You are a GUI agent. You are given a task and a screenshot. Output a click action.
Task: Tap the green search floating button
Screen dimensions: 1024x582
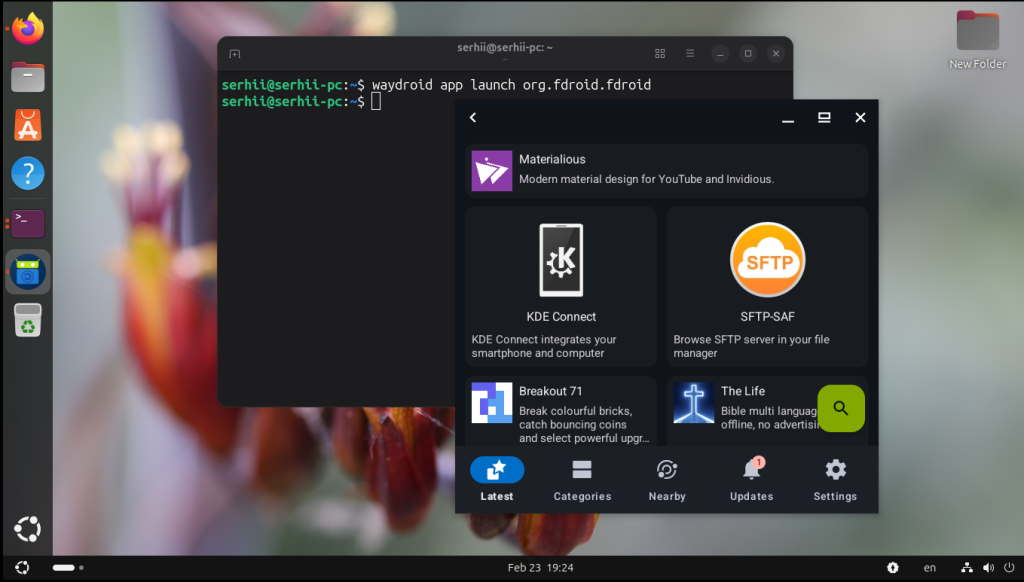[841, 408]
